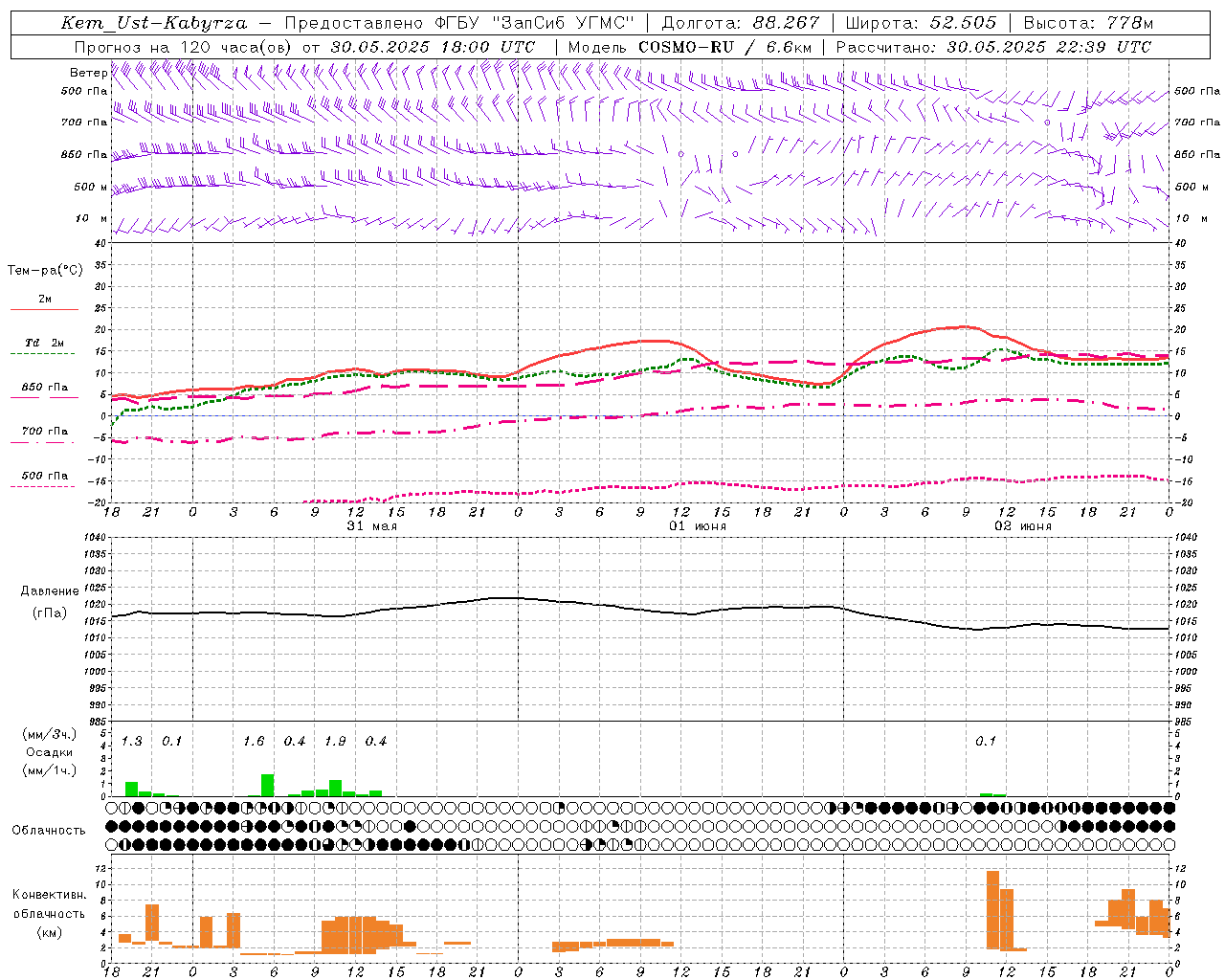The width and height of the screenshot is (1225, 980).
Task: Click the tallest orange convective bar on 02 июня
Action: tap(992, 909)
